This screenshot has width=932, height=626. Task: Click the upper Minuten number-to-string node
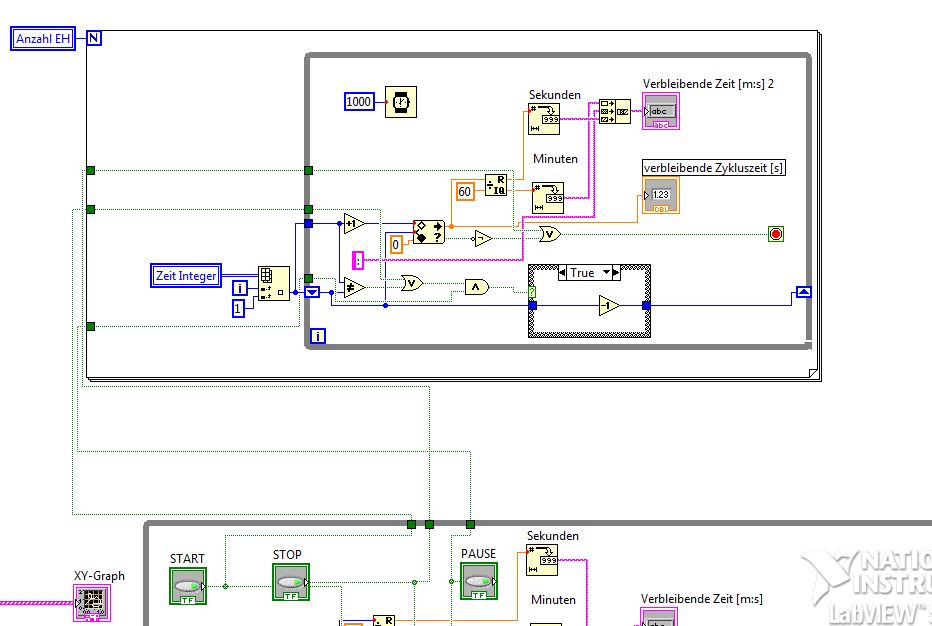547,197
